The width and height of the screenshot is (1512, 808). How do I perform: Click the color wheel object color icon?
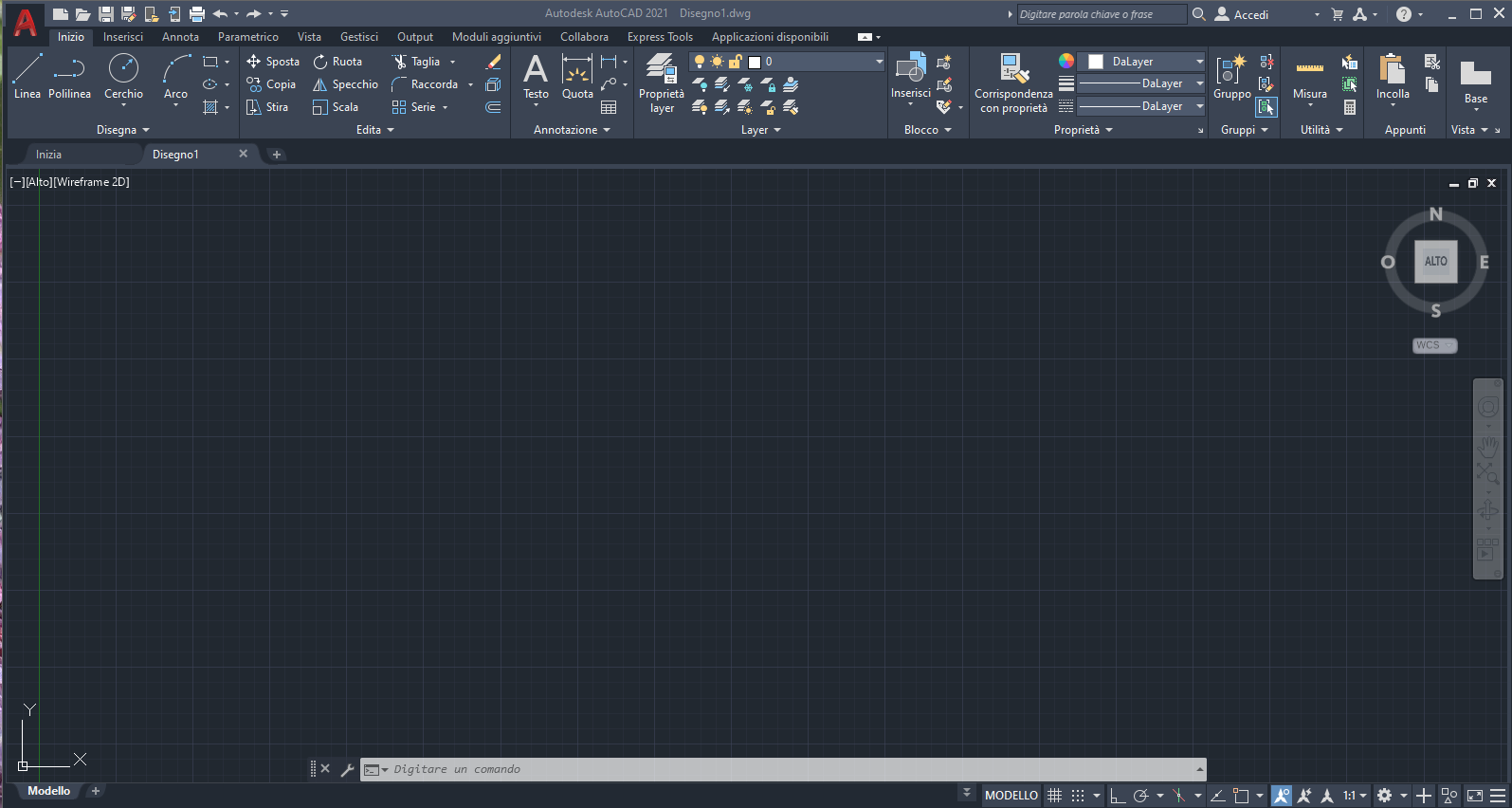point(1066,61)
